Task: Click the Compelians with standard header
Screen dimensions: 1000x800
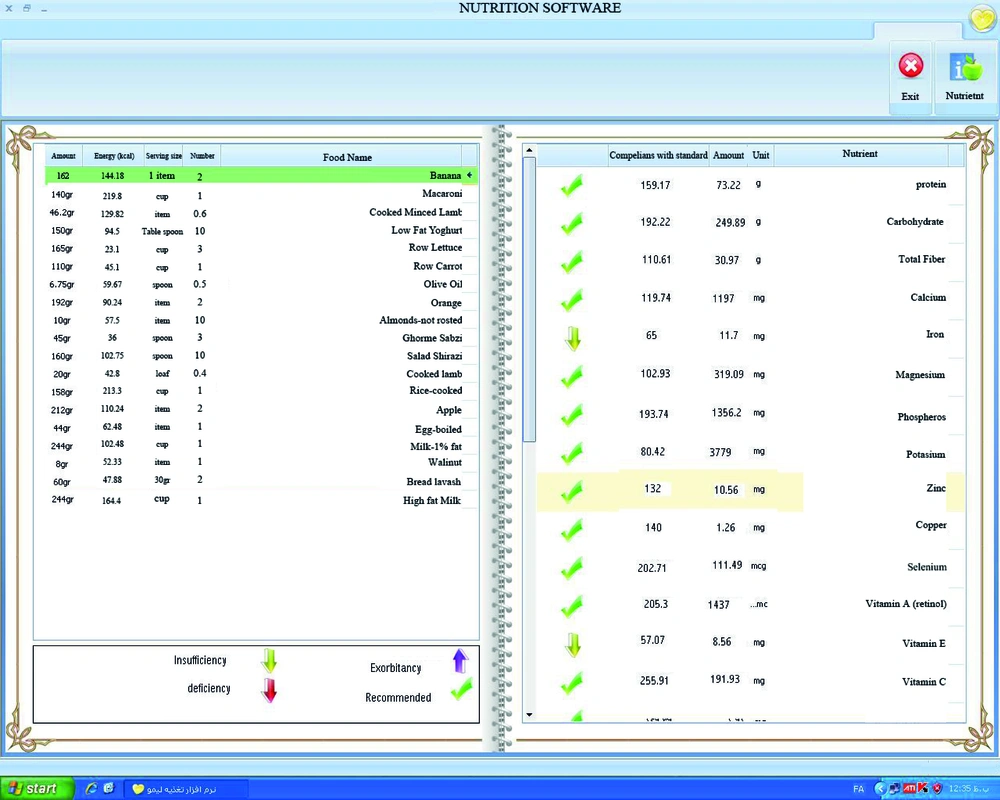Action: pos(658,155)
